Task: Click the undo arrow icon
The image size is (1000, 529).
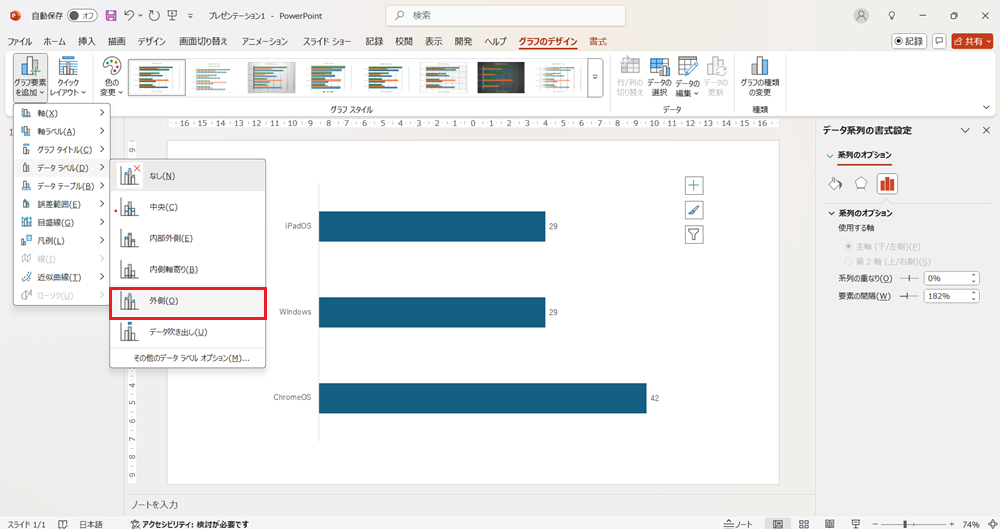Action: click(129, 15)
